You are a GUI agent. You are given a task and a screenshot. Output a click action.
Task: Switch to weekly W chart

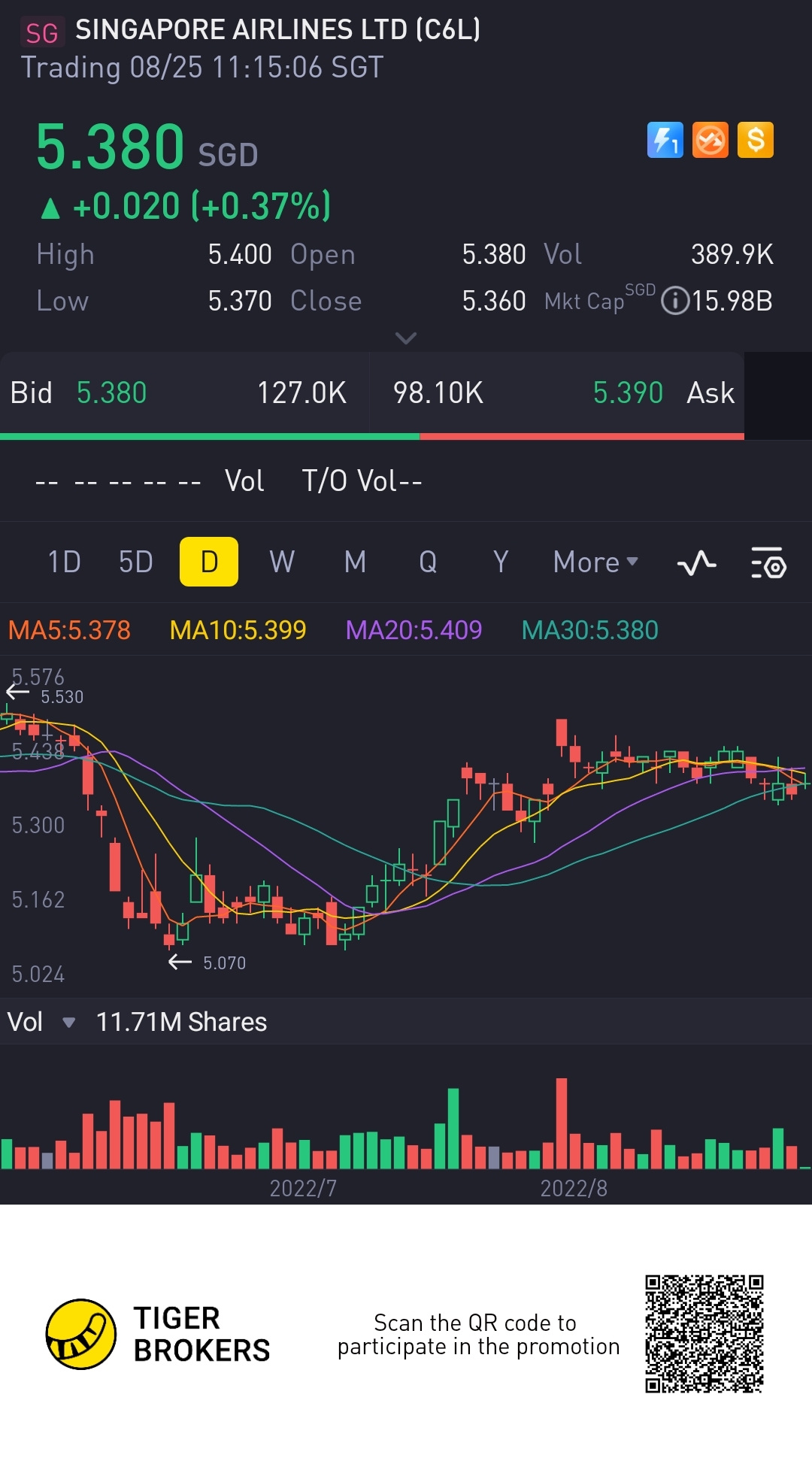coord(282,562)
